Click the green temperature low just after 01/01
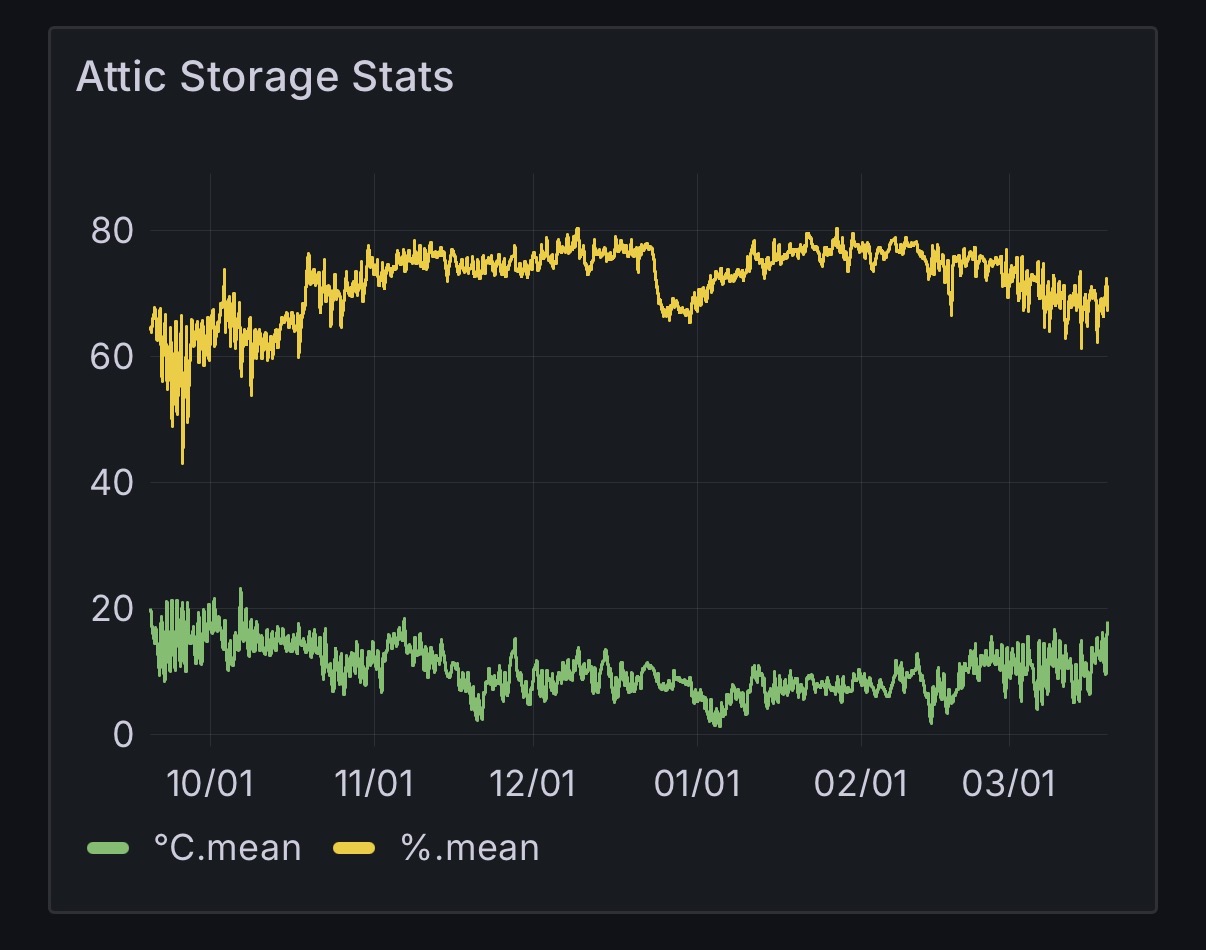Viewport: 1206px width, 950px height. pyautogui.click(x=717, y=724)
